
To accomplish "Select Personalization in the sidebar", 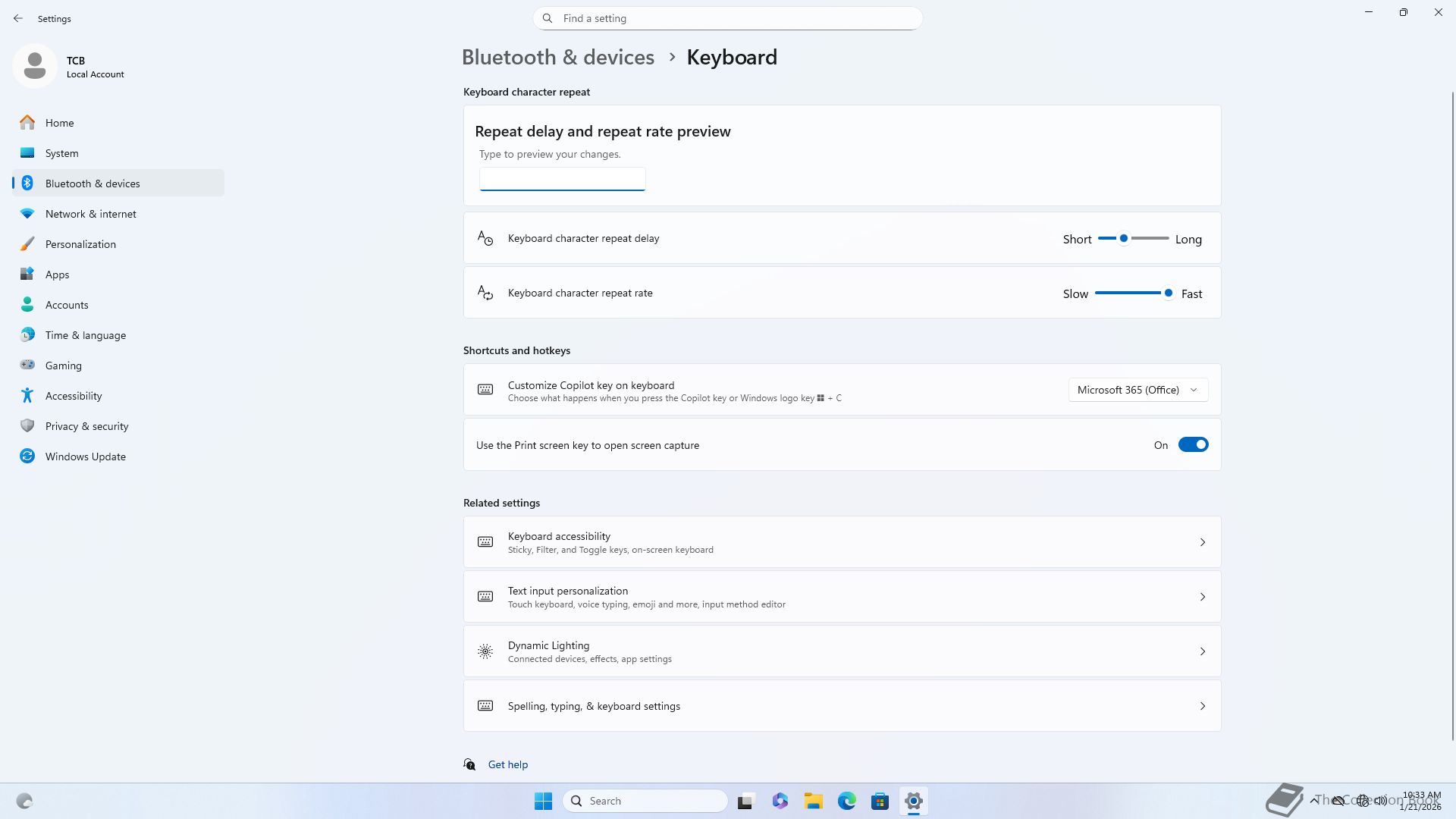I will coord(80,244).
